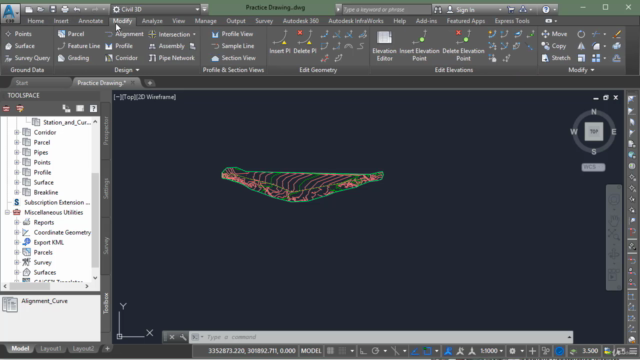Viewport: 640px width, 360px height.
Task: Open Section View tools
Action: (233, 58)
